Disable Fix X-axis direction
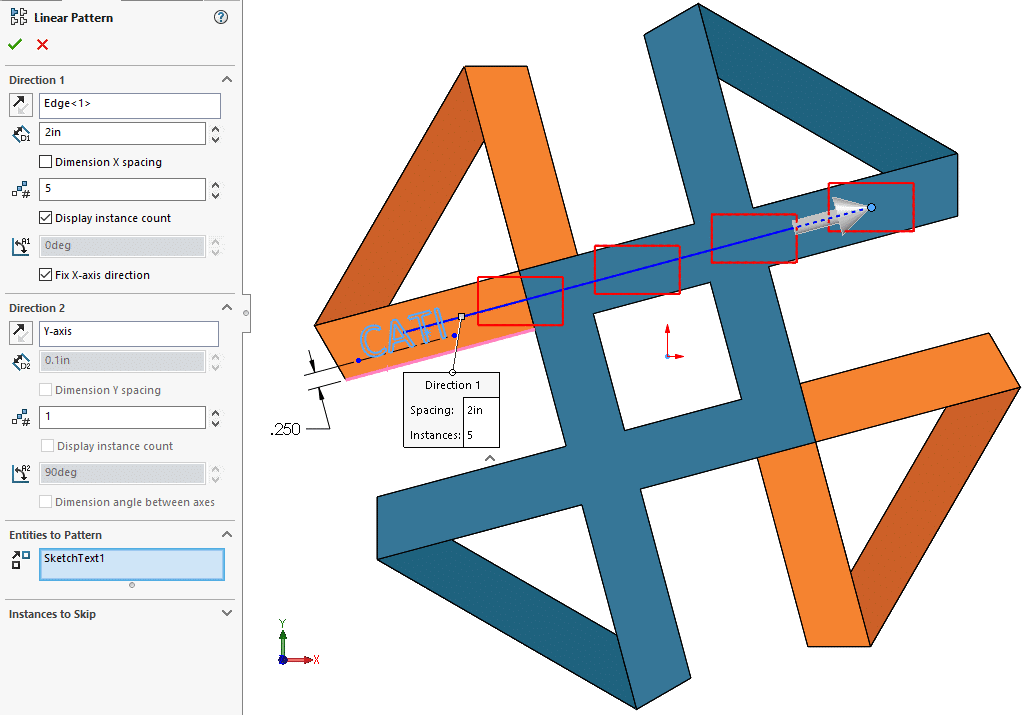Viewport: 1032px width, 715px height. 45,275
